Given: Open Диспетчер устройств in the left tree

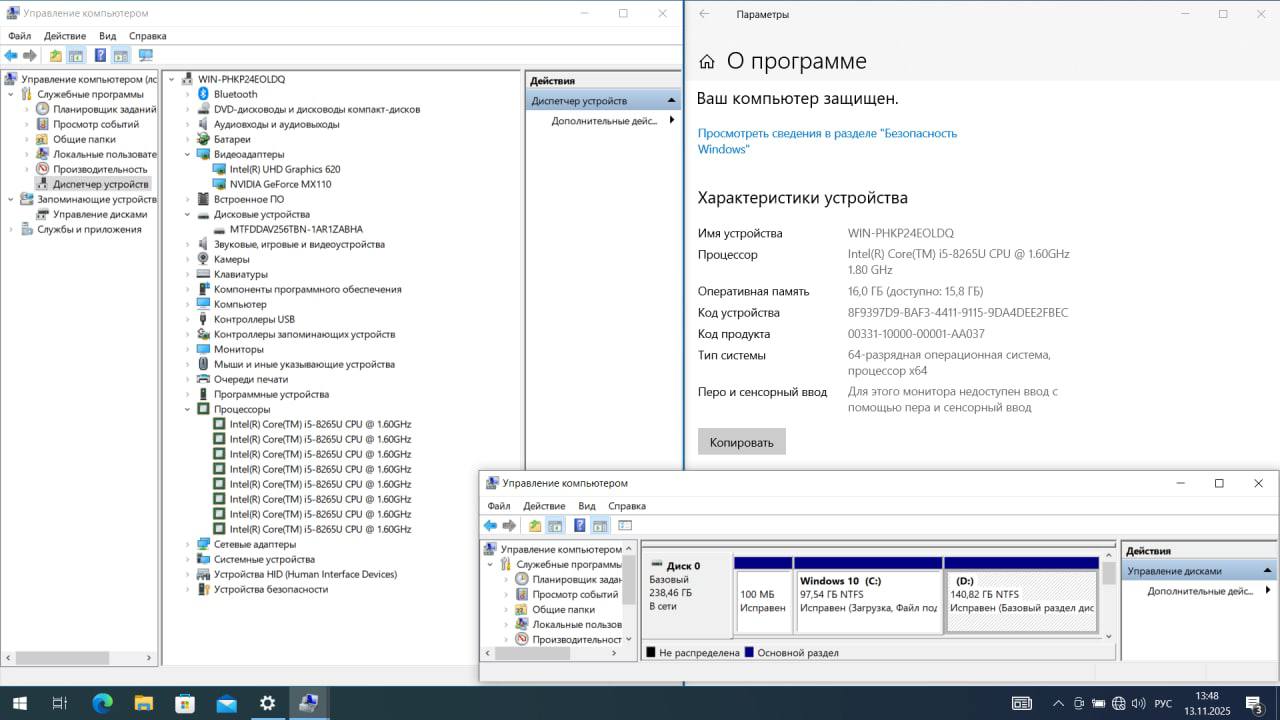Looking at the screenshot, I should (x=100, y=184).
